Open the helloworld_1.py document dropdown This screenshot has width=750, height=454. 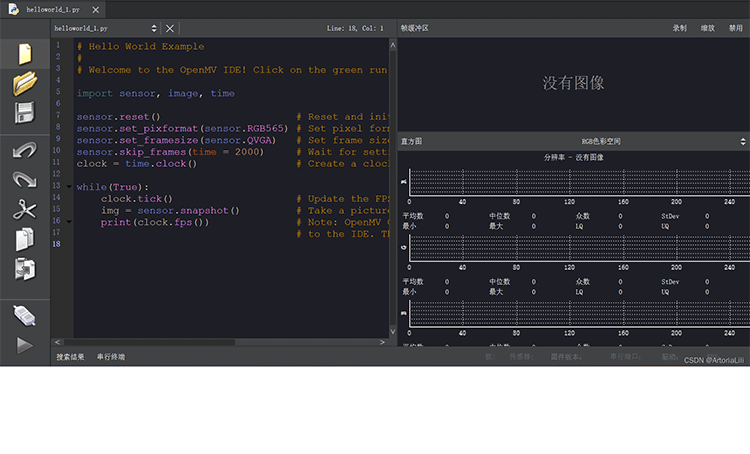click(x=106, y=29)
